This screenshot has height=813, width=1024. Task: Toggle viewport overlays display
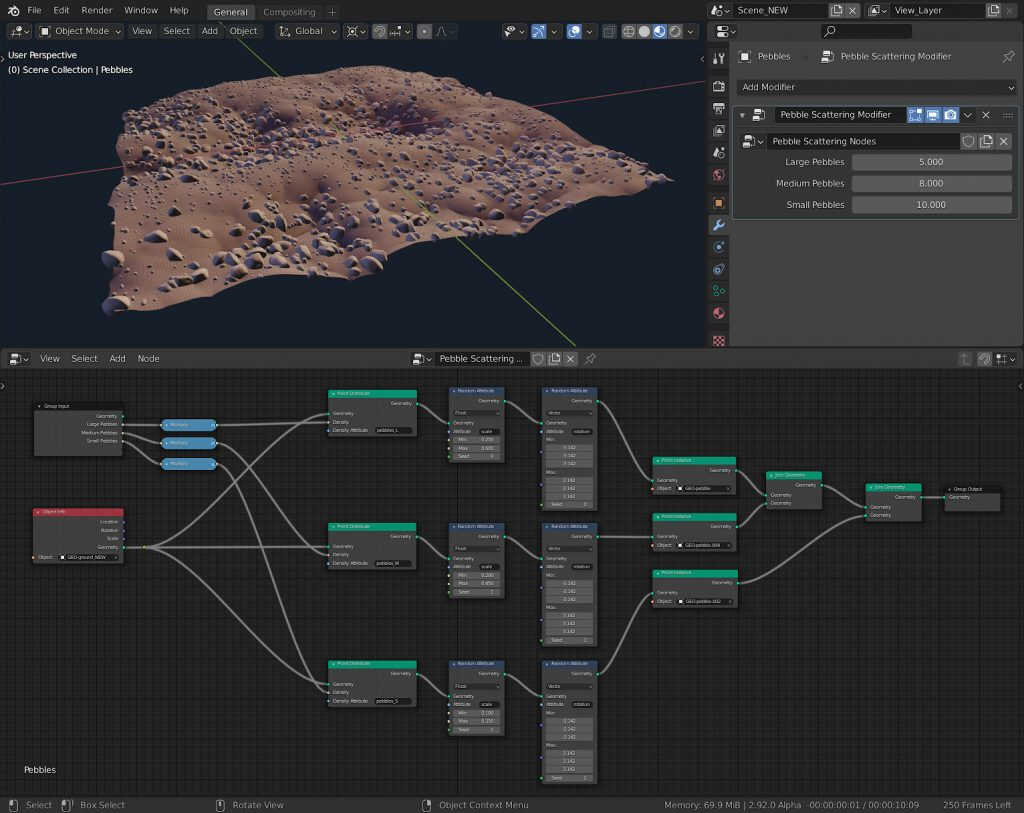tap(575, 31)
